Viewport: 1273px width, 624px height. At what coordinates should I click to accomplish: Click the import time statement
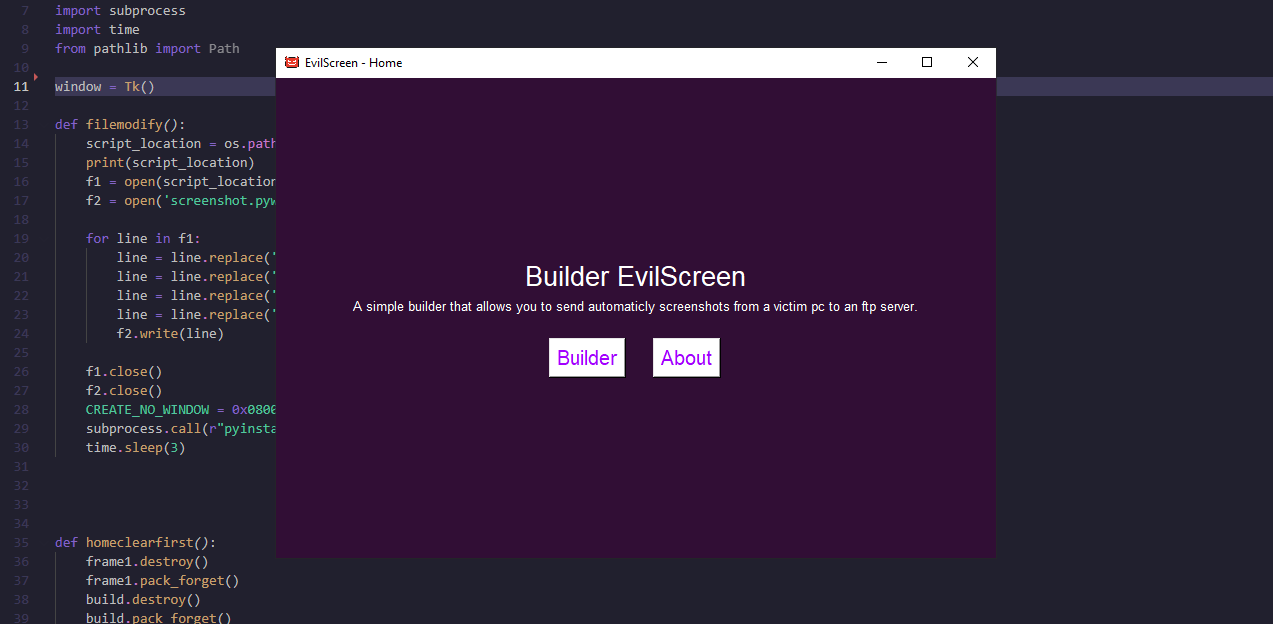(x=95, y=29)
